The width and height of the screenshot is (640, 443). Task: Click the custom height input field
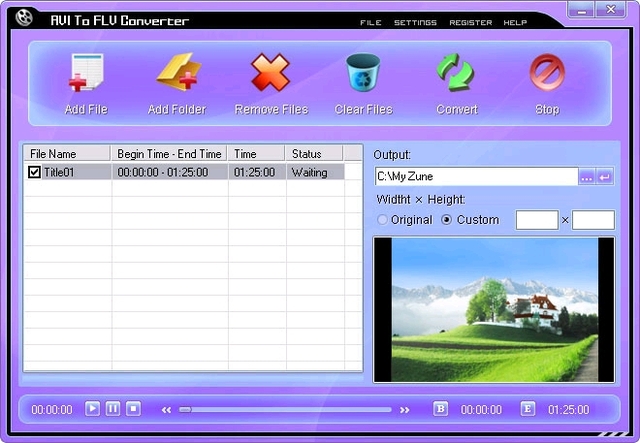pos(593,220)
